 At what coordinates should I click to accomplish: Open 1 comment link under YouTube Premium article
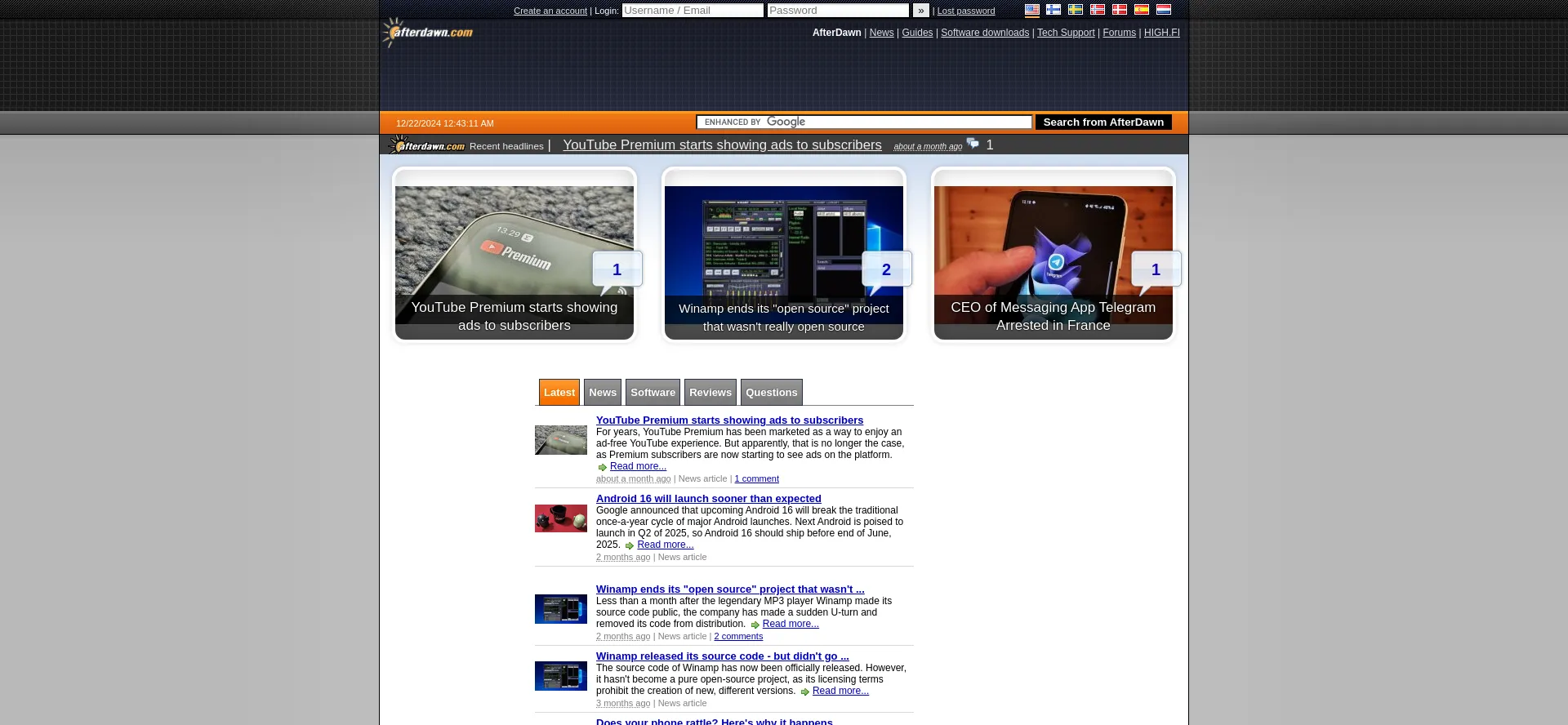(756, 478)
